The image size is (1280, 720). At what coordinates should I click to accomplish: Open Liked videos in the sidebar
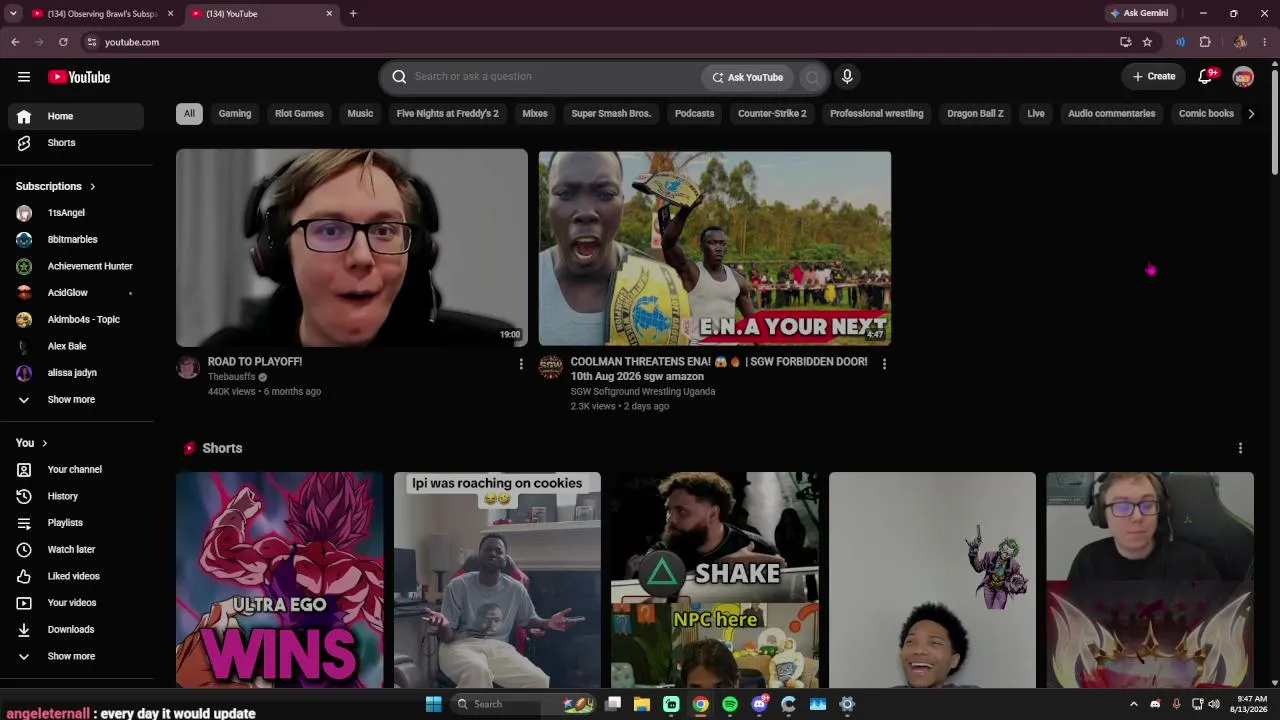point(76,576)
